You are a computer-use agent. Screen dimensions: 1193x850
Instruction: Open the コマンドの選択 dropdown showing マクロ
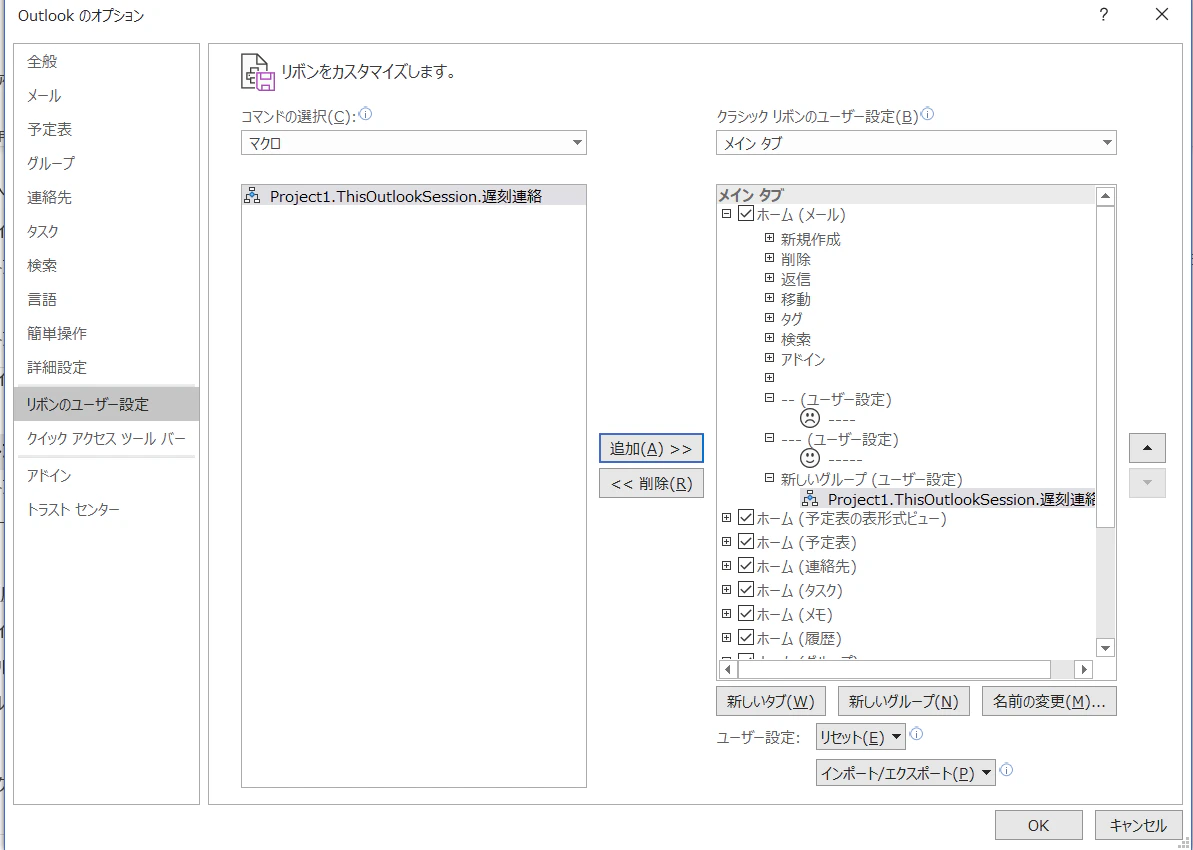tap(414, 142)
